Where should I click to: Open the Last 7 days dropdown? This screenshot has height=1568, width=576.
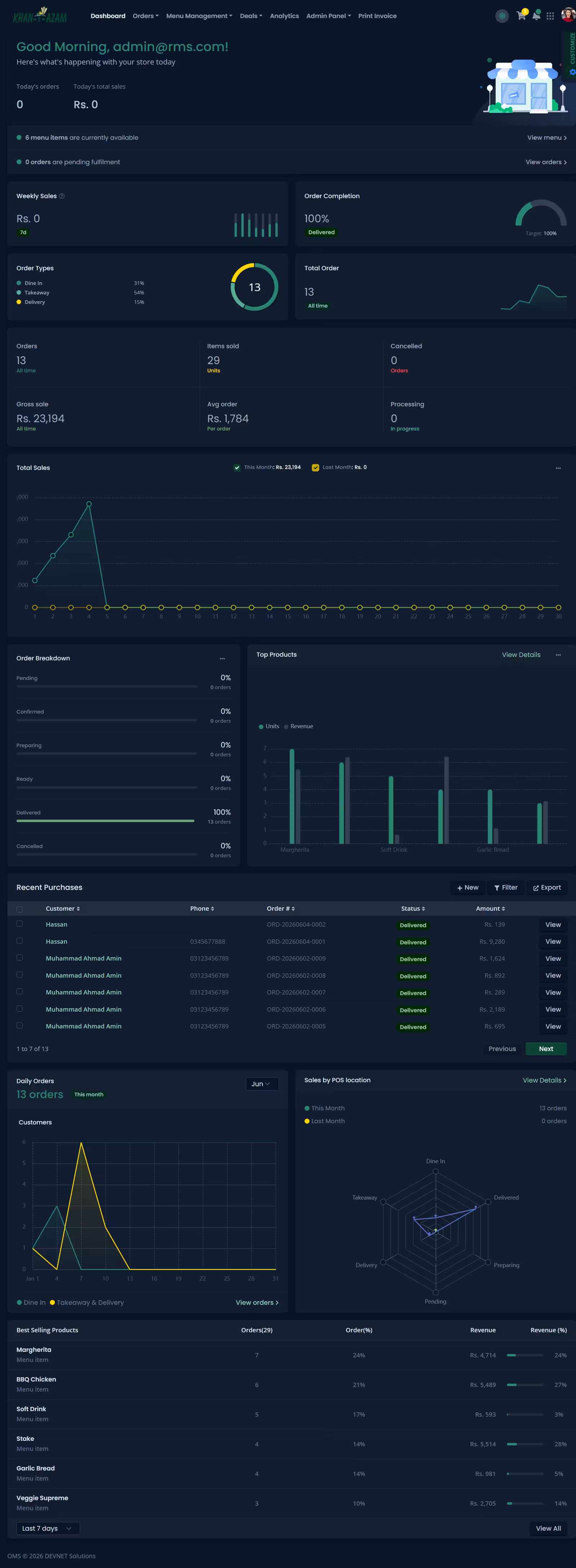48,1528
